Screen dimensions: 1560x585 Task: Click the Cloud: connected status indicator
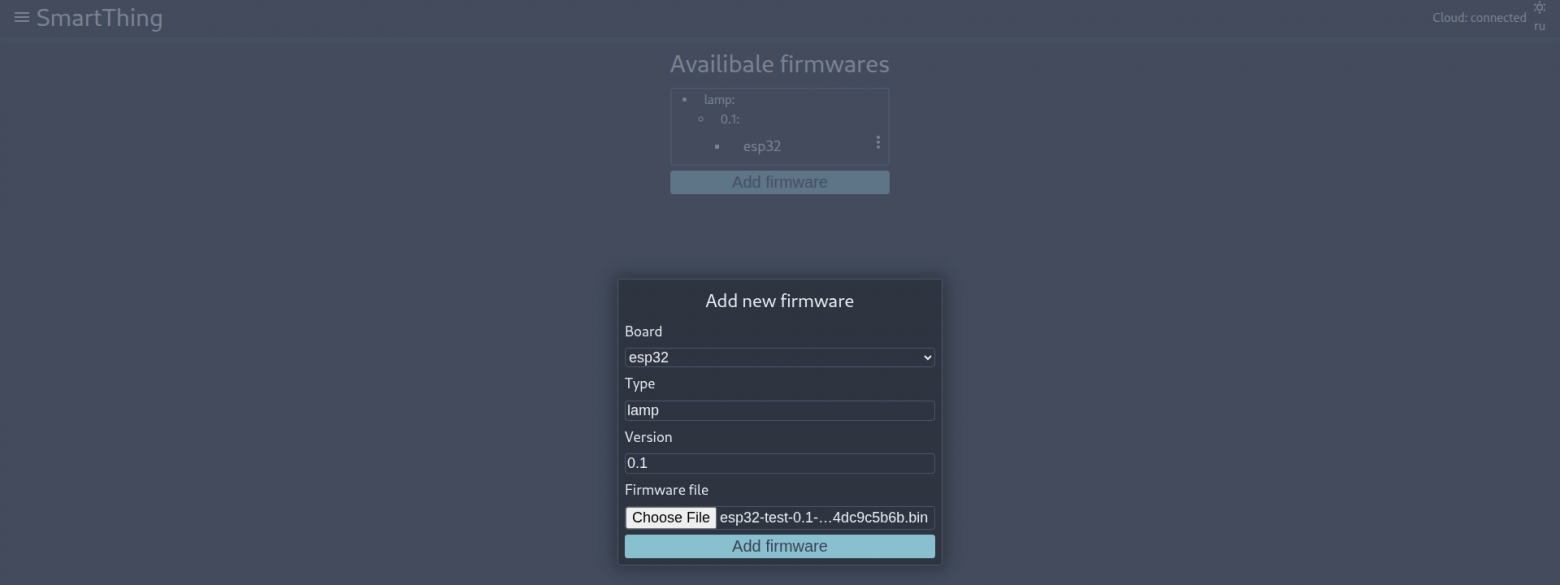pyautogui.click(x=1479, y=18)
